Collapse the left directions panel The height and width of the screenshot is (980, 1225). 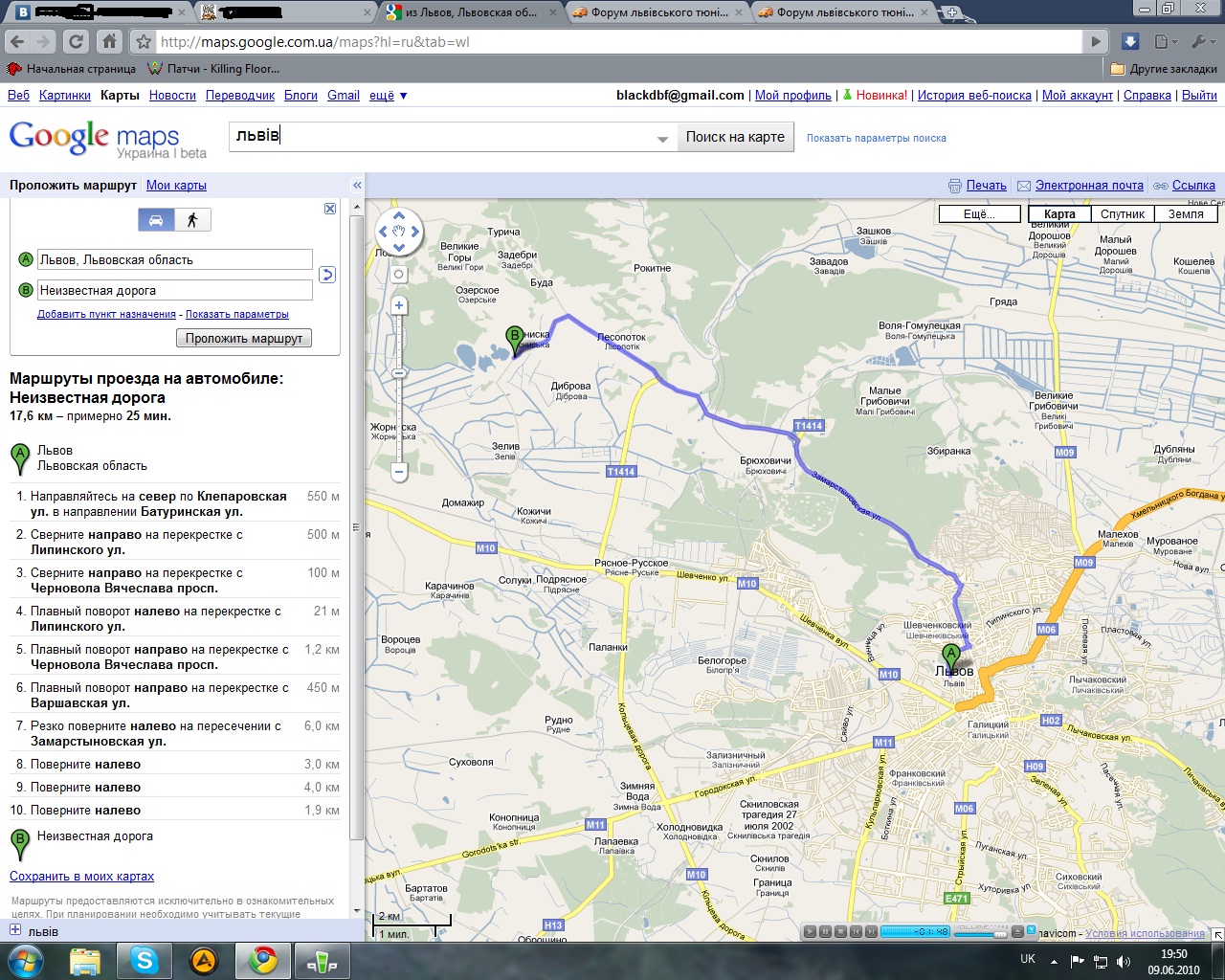pyautogui.click(x=357, y=186)
